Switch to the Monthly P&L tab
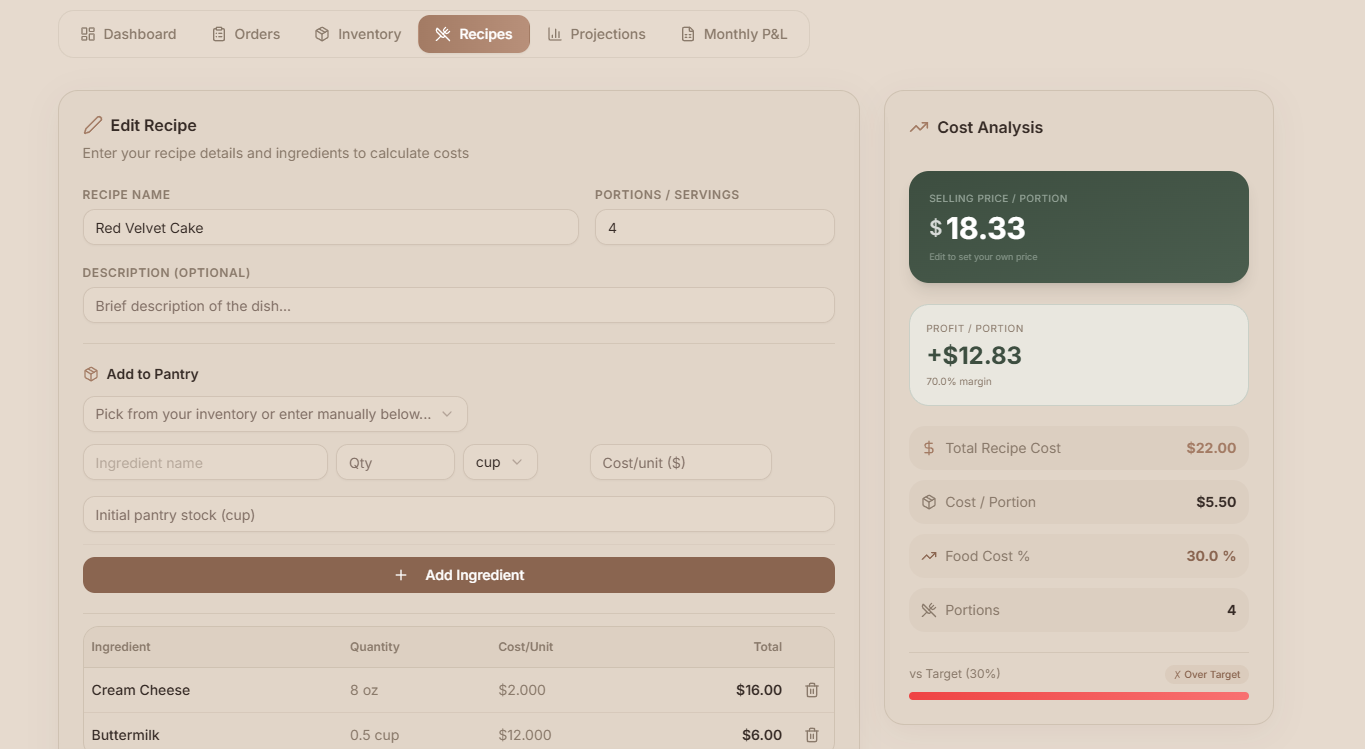Viewport: 1365px width, 749px height. click(735, 33)
